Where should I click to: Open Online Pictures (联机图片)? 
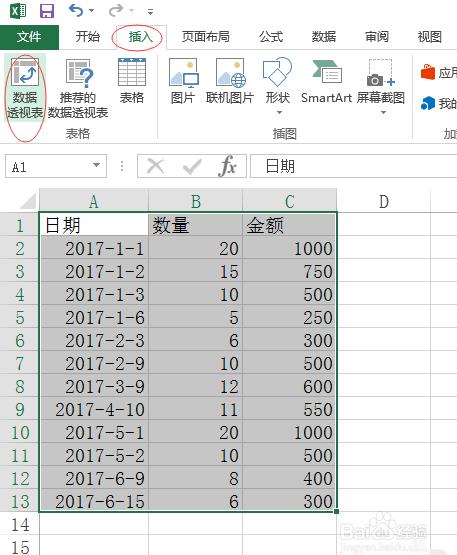tap(230, 81)
